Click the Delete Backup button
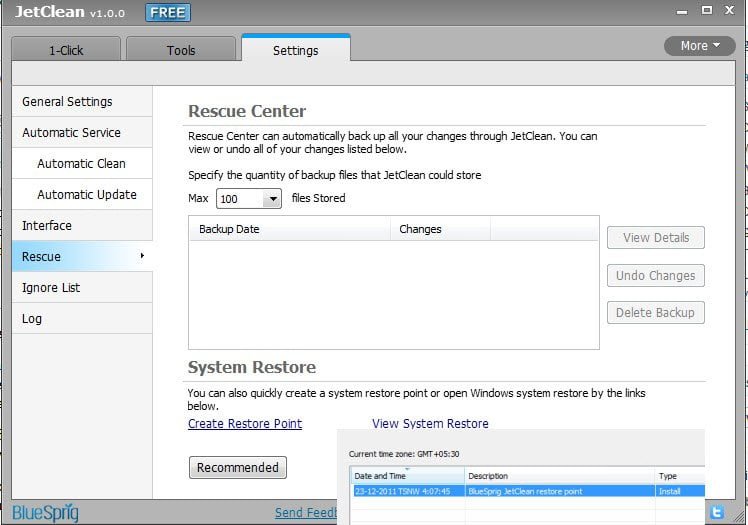Image resolution: width=748 pixels, height=525 pixels. pos(655,313)
